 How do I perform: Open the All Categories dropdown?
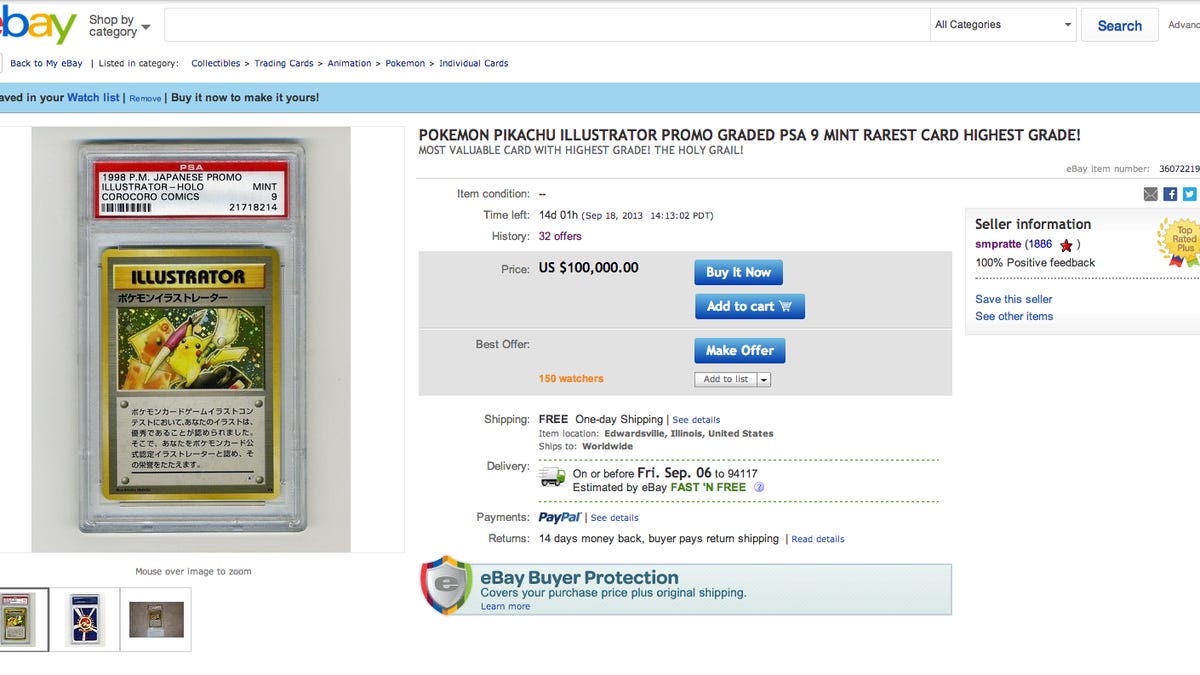pos(1003,25)
